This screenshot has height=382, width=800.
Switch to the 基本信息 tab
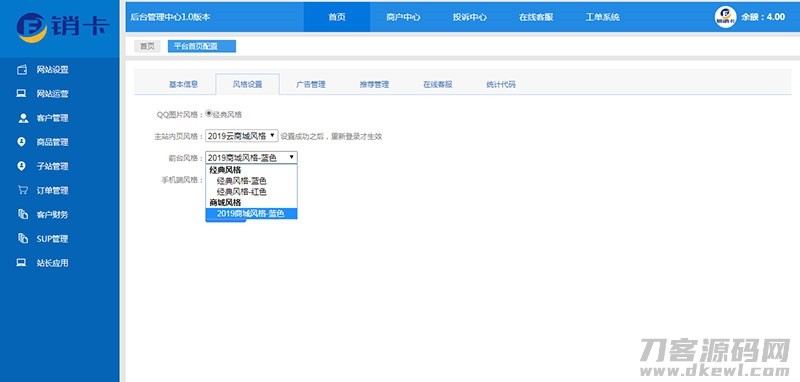(184, 85)
